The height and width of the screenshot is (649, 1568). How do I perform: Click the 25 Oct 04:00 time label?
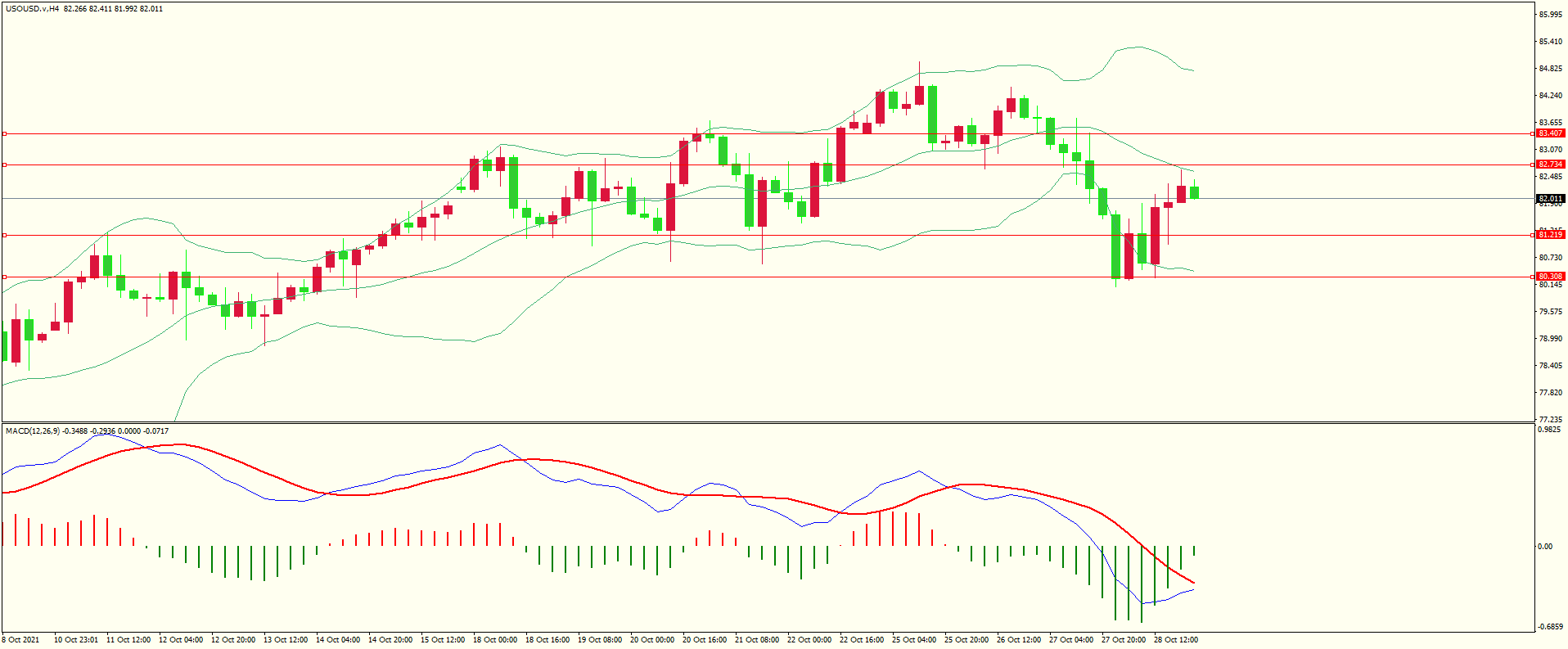pos(914,640)
